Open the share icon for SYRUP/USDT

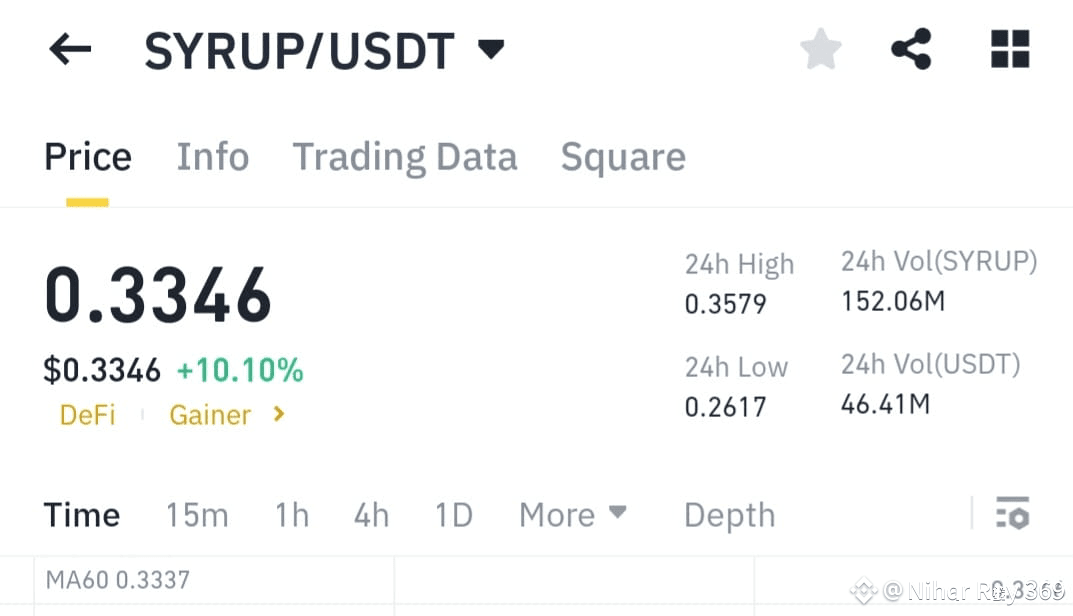(910, 47)
